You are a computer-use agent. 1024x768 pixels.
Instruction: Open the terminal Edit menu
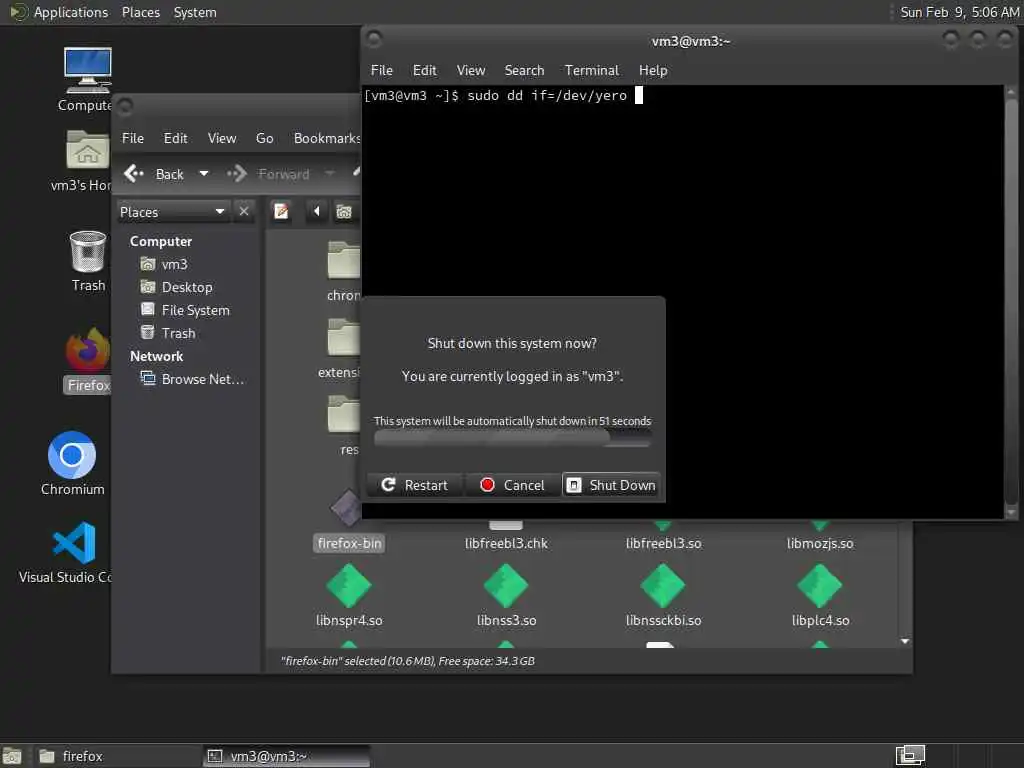pos(424,70)
